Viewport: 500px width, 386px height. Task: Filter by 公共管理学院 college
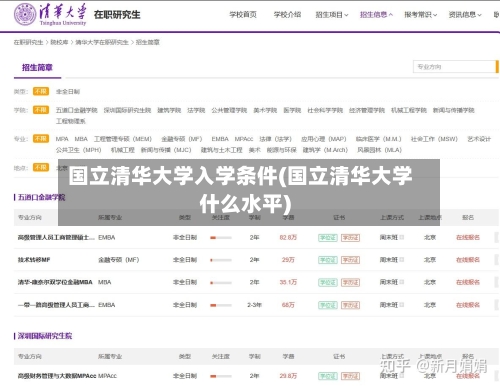click(x=229, y=110)
